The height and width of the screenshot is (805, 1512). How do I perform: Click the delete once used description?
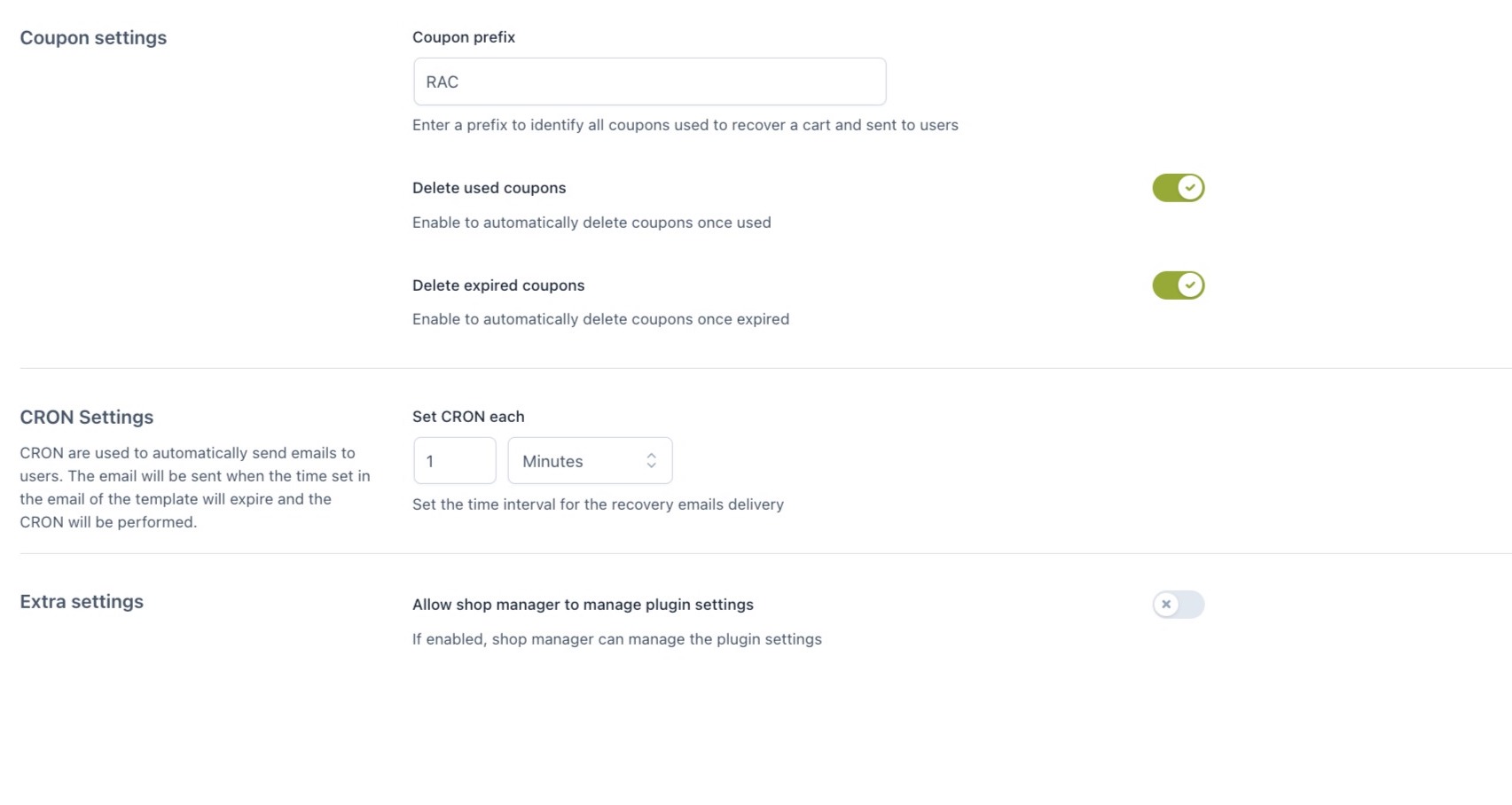point(591,223)
